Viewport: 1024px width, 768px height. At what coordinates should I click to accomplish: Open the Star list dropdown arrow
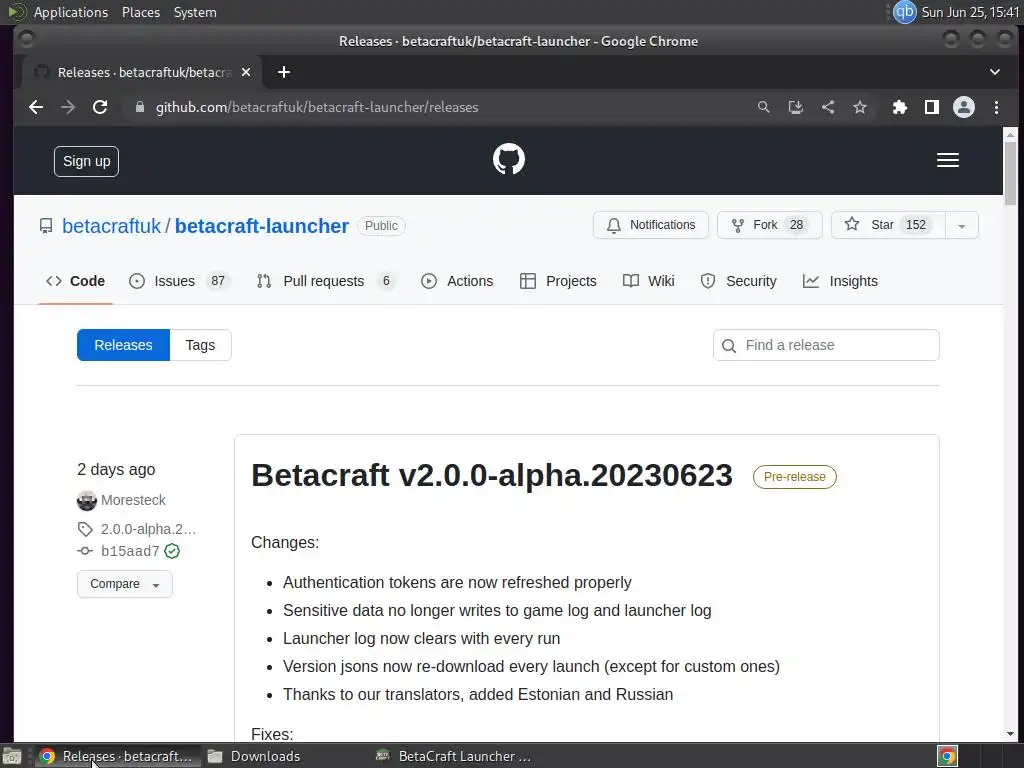coord(961,225)
